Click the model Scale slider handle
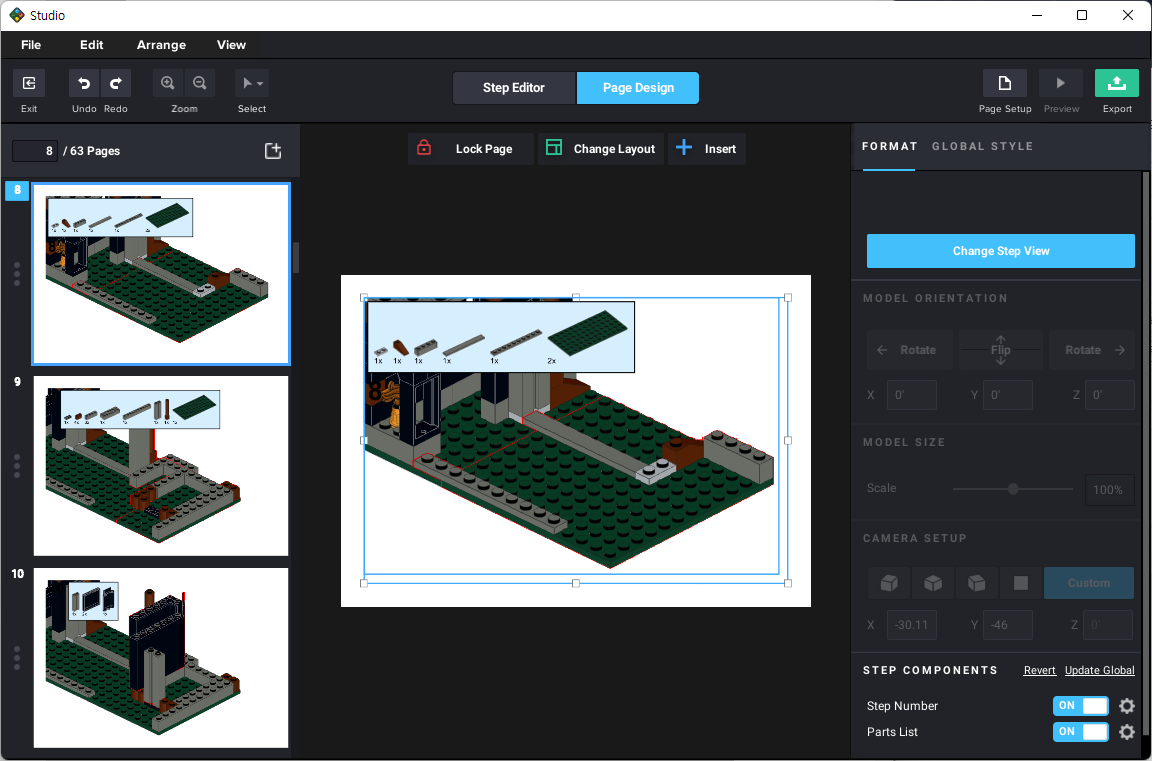This screenshot has height=761, width=1152. (x=1012, y=488)
